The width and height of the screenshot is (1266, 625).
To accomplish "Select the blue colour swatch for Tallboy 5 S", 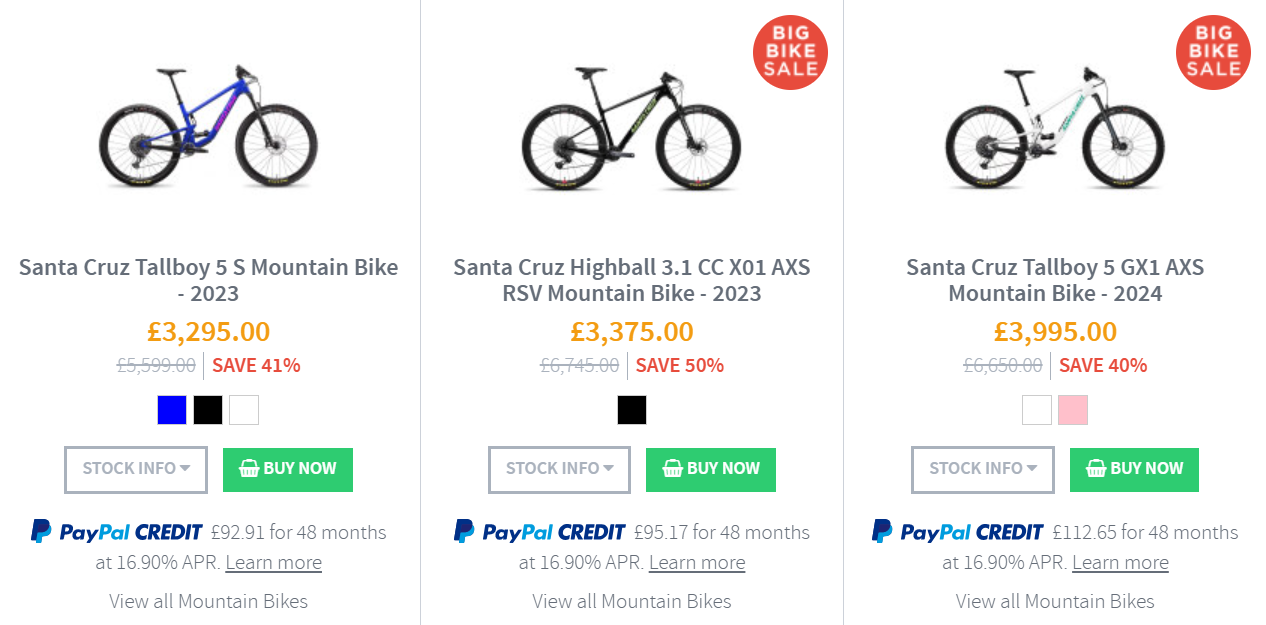I will click(172, 410).
